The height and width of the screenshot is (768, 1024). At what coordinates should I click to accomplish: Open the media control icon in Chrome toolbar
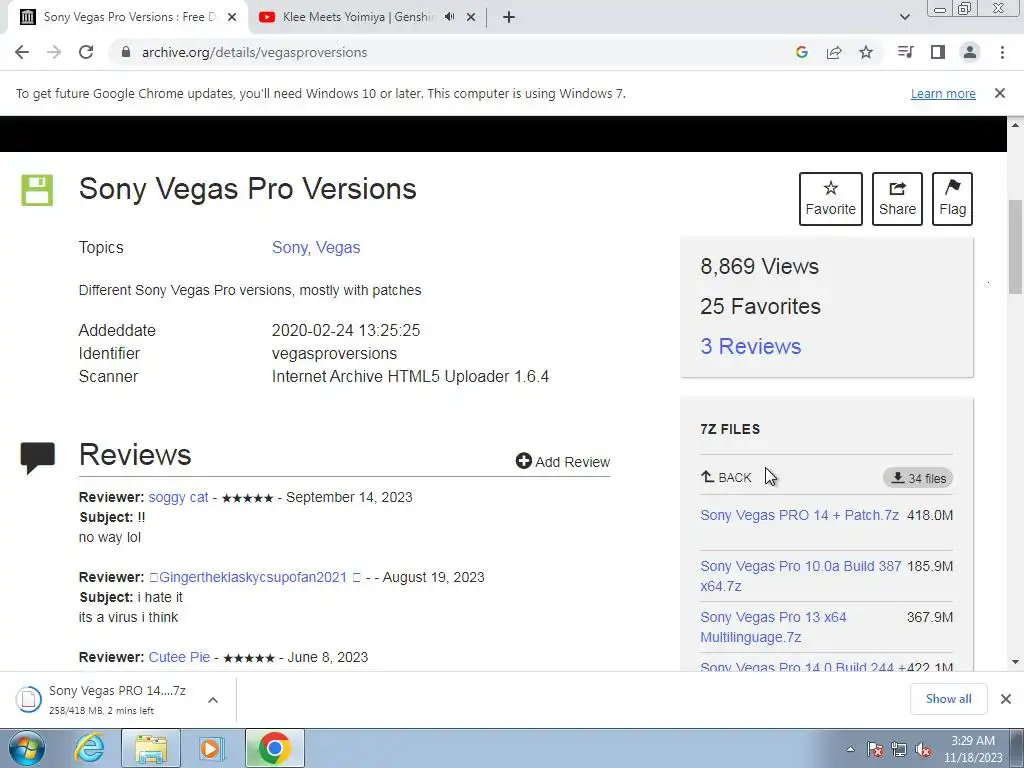pyautogui.click(x=905, y=52)
